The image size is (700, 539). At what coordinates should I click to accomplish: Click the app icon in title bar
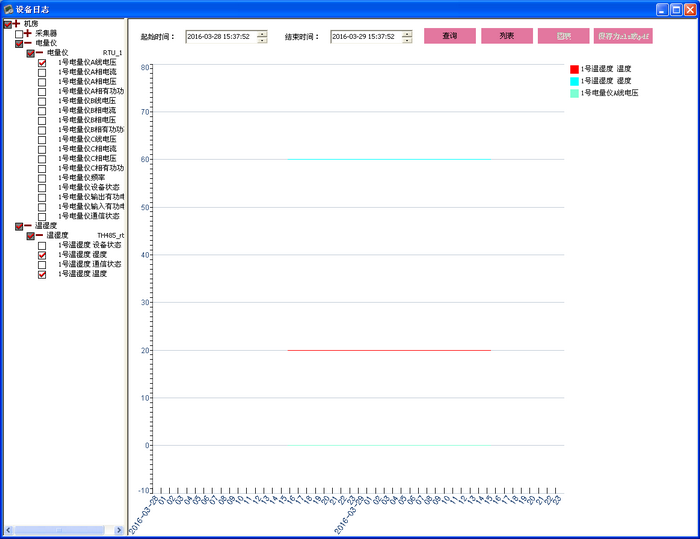pyautogui.click(x=8, y=8)
